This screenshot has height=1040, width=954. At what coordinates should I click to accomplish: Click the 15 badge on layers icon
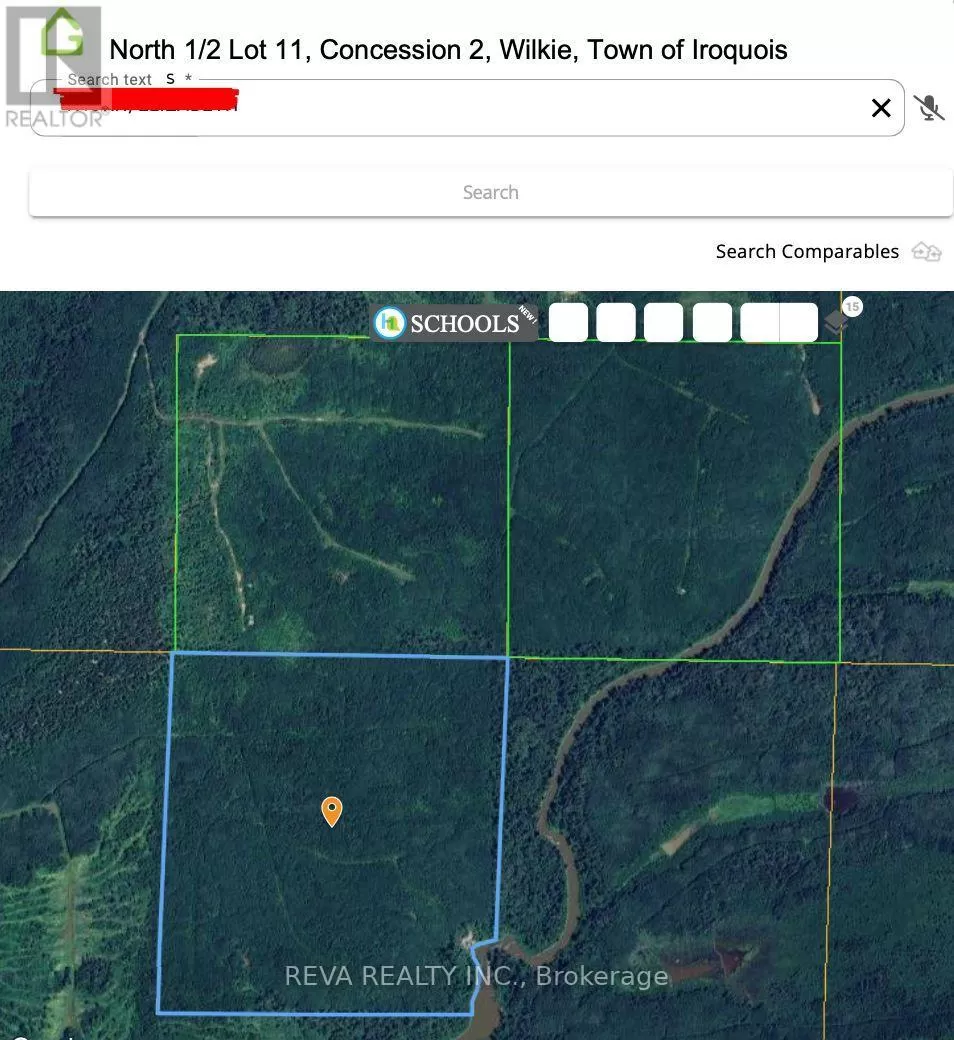coord(852,306)
